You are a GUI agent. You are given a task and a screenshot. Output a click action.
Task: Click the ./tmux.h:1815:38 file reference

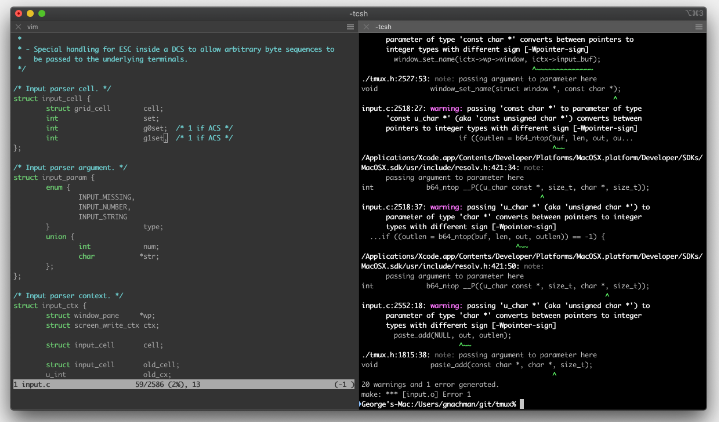click(396, 354)
